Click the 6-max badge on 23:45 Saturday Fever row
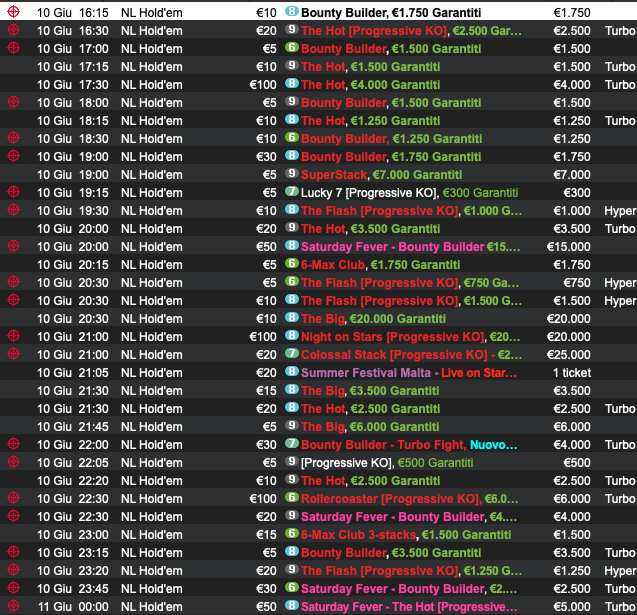 click(x=292, y=587)
